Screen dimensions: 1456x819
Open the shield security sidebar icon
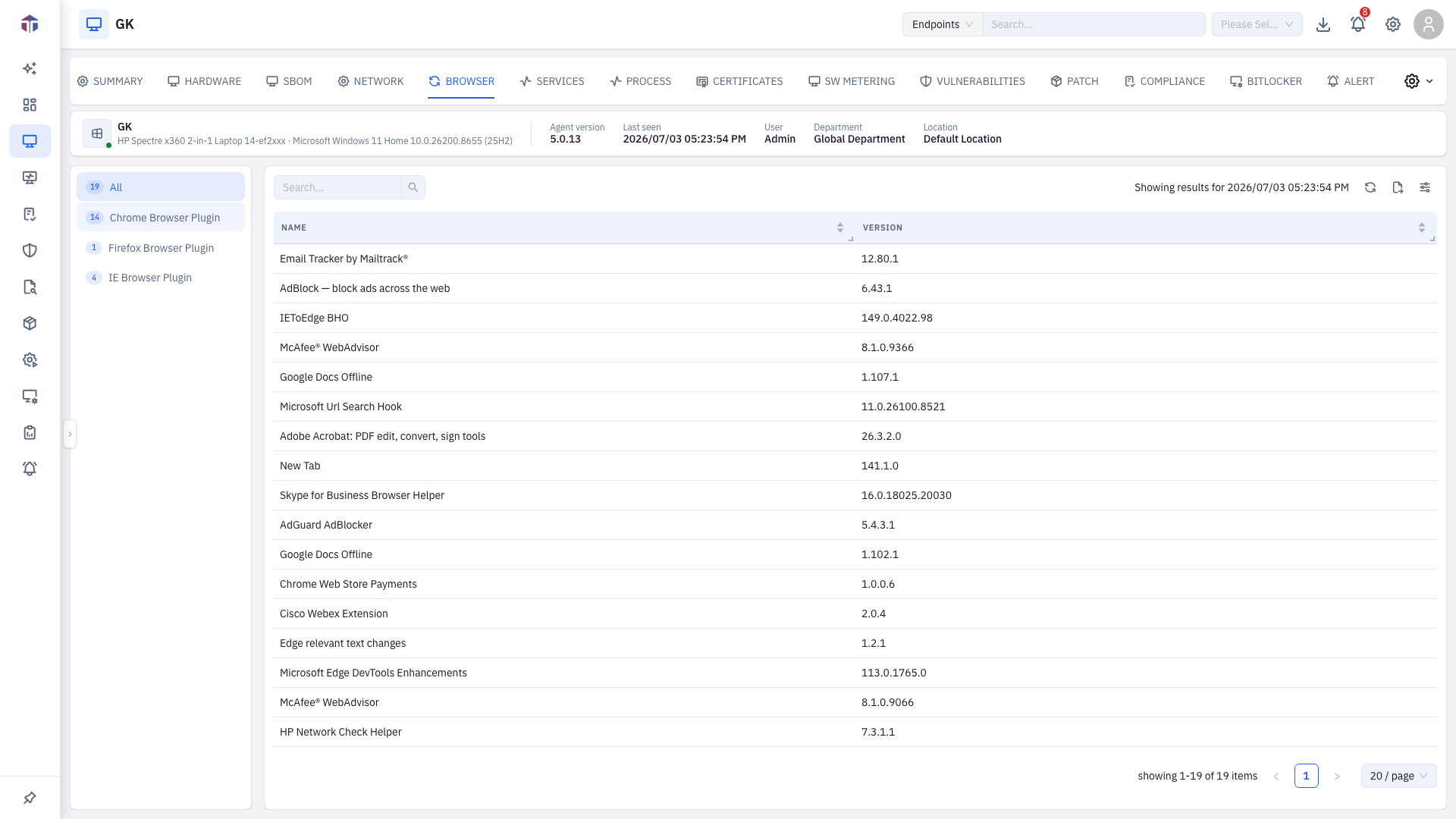(30, 250)
